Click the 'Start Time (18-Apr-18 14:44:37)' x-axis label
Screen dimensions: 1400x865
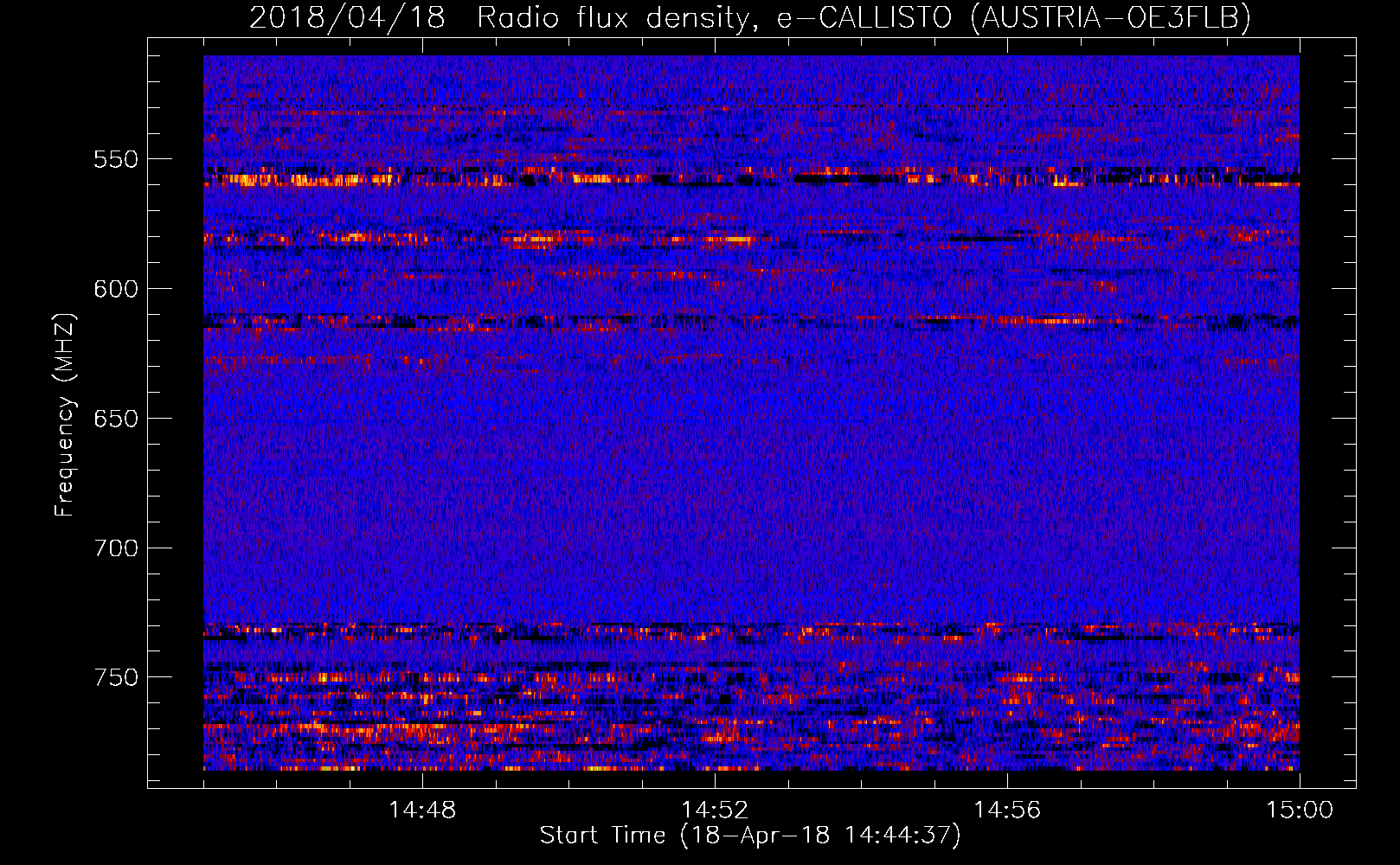[x=750, y=836]
